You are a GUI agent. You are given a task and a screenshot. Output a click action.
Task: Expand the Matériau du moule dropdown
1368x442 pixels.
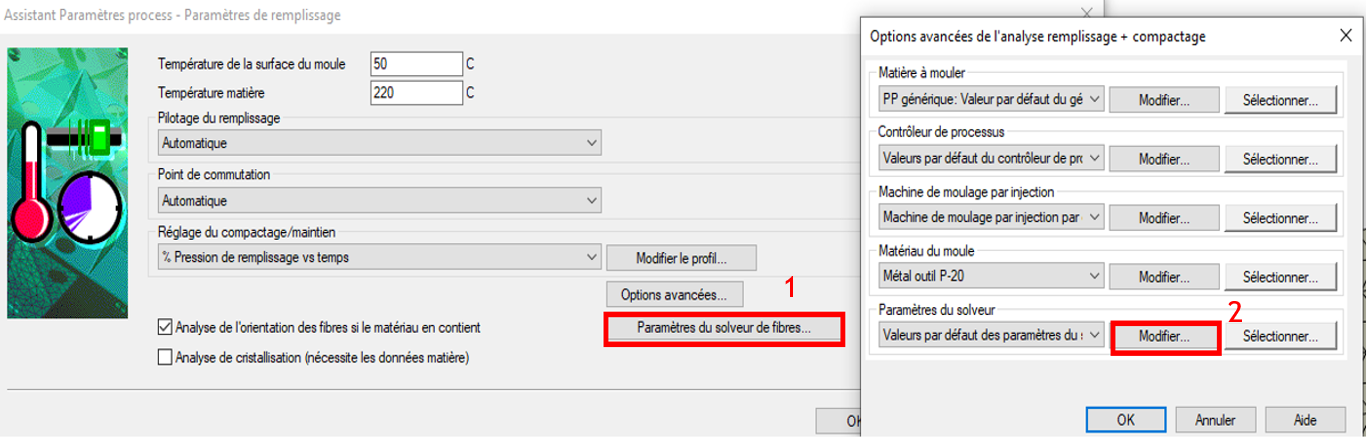[x=992, y=276]
